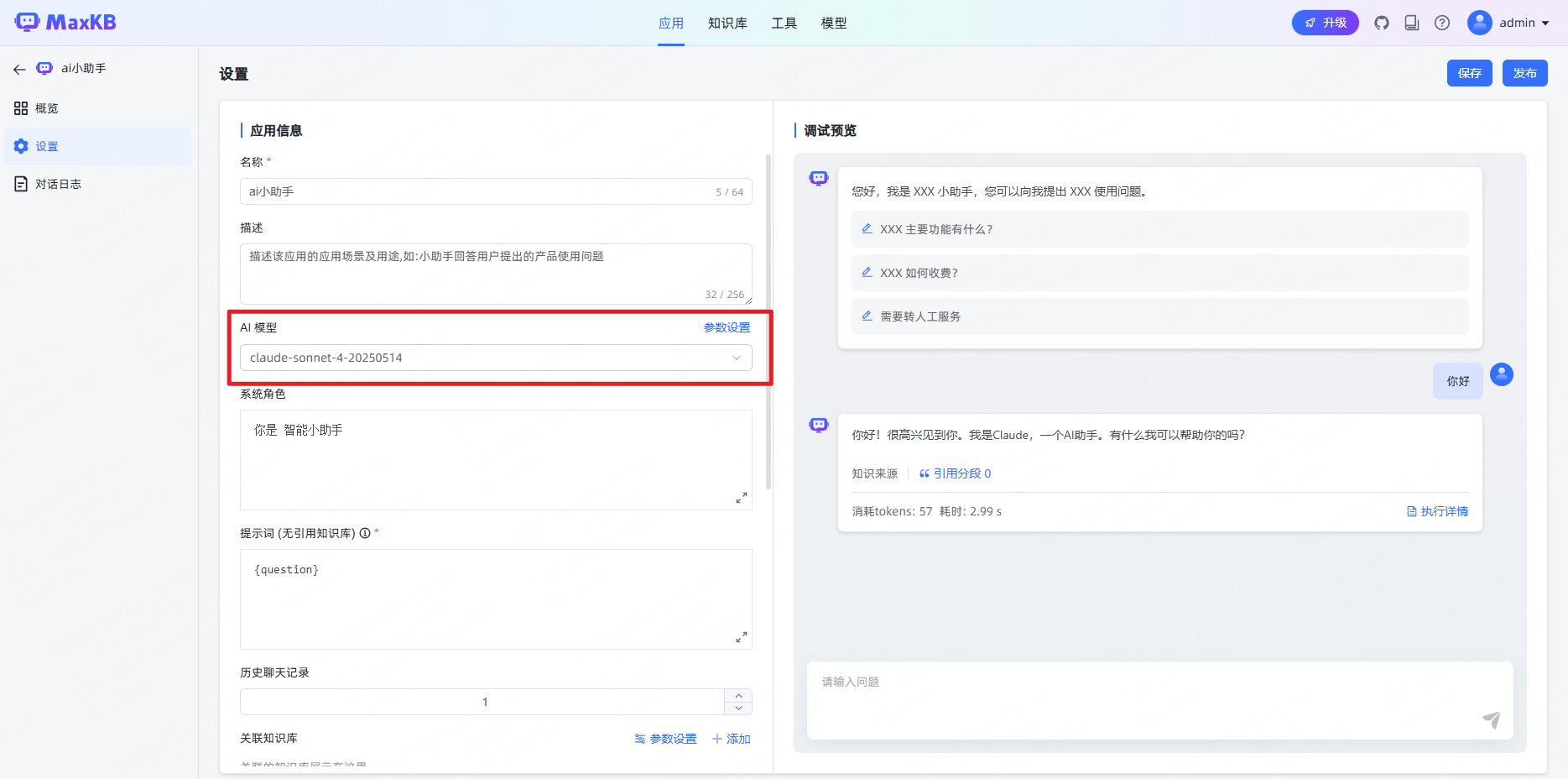1568x779 pixels.
Task: Open the GitHub repository icon
Action: coord(1382,23)
